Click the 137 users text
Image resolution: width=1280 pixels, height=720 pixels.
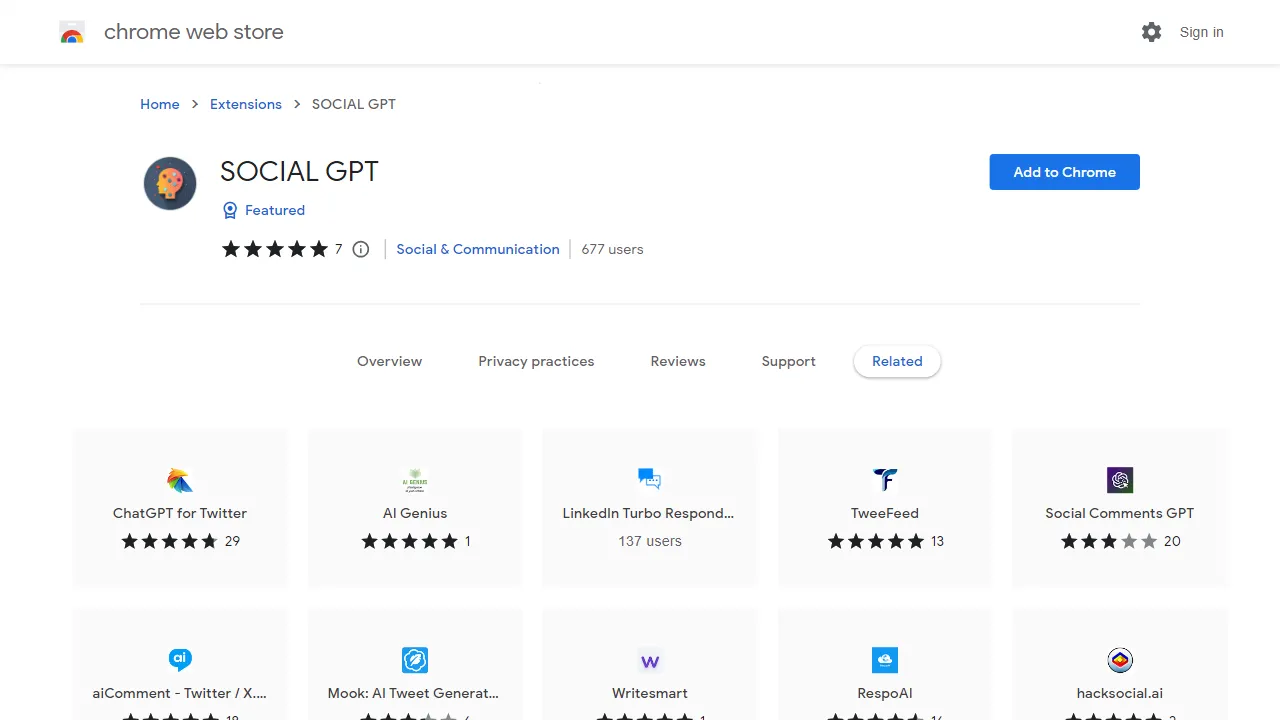click(x=650, y=541)
